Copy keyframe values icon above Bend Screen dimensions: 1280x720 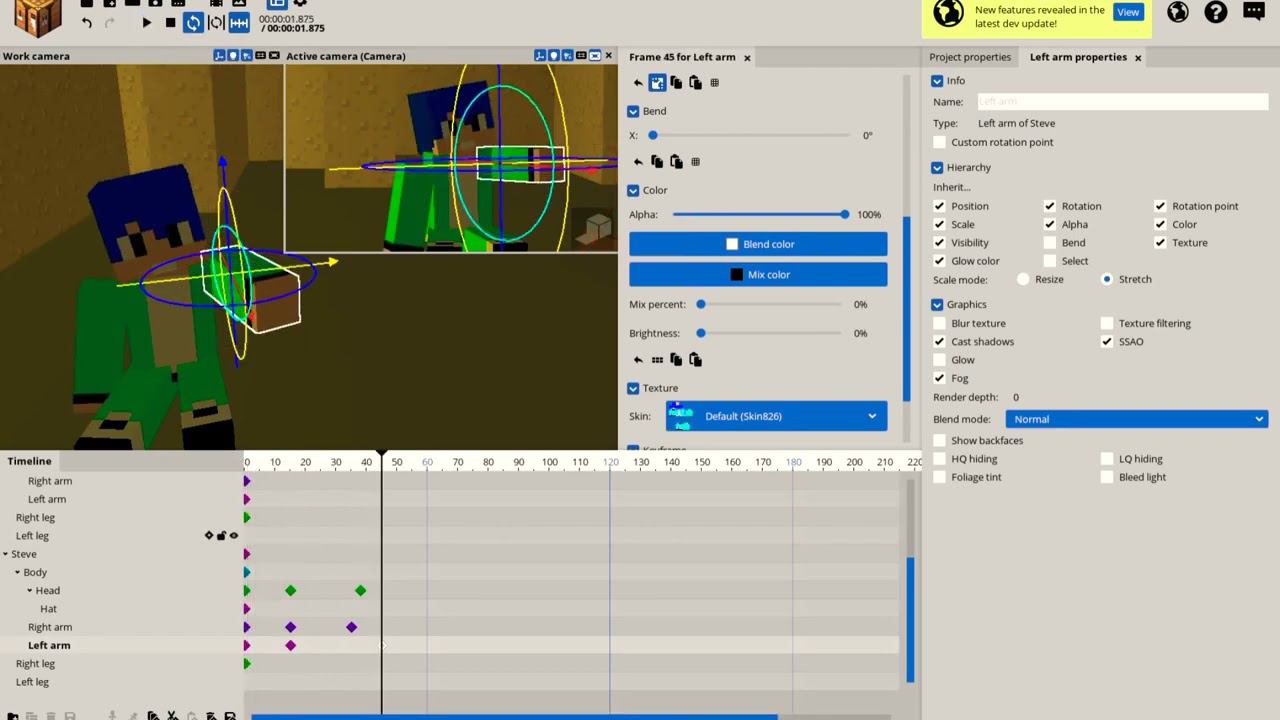pyautogui.click(x=676, y=83)
